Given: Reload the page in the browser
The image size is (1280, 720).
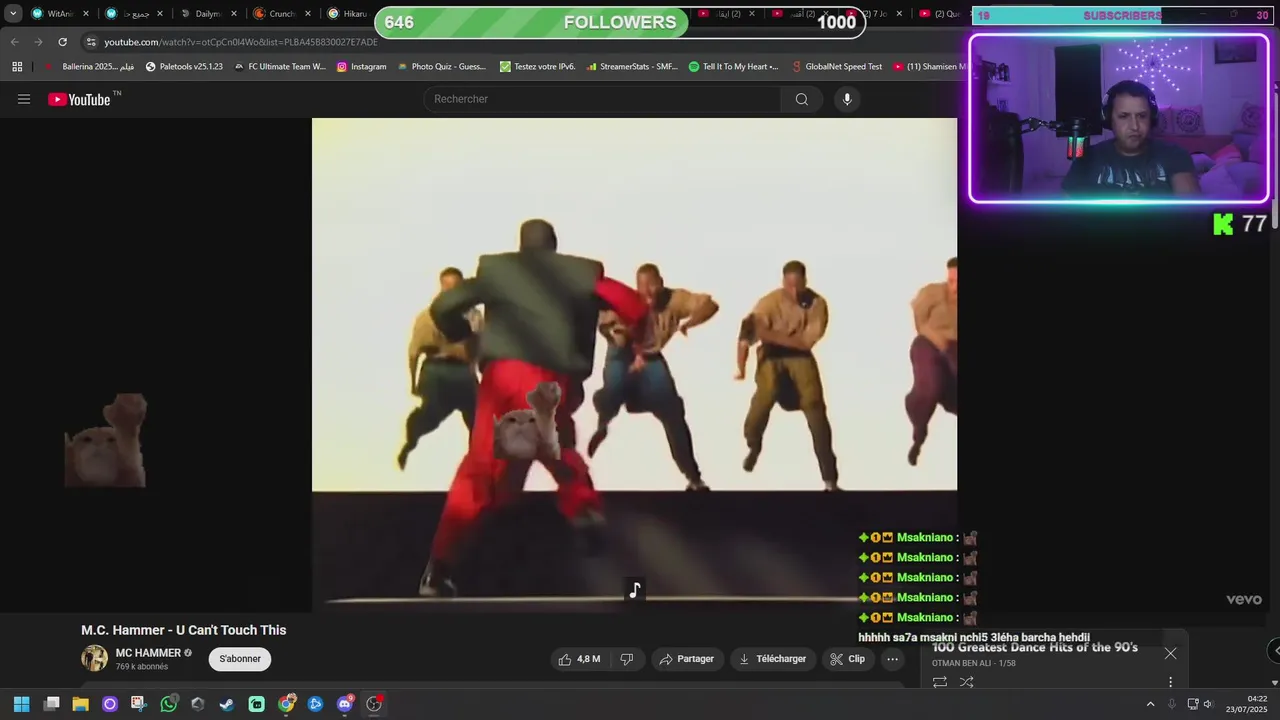Looking at the screenshot, I should point(62,42).
